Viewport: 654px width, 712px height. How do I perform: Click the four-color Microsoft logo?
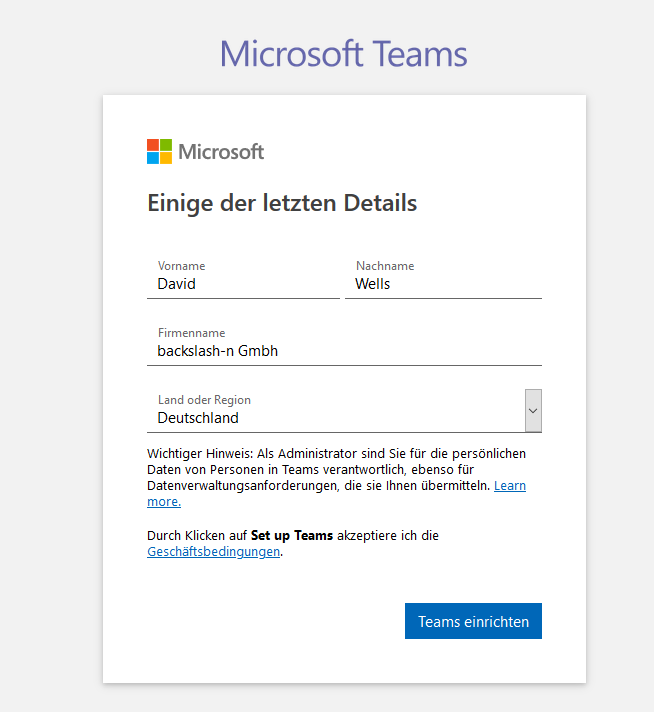coord(159,151)
